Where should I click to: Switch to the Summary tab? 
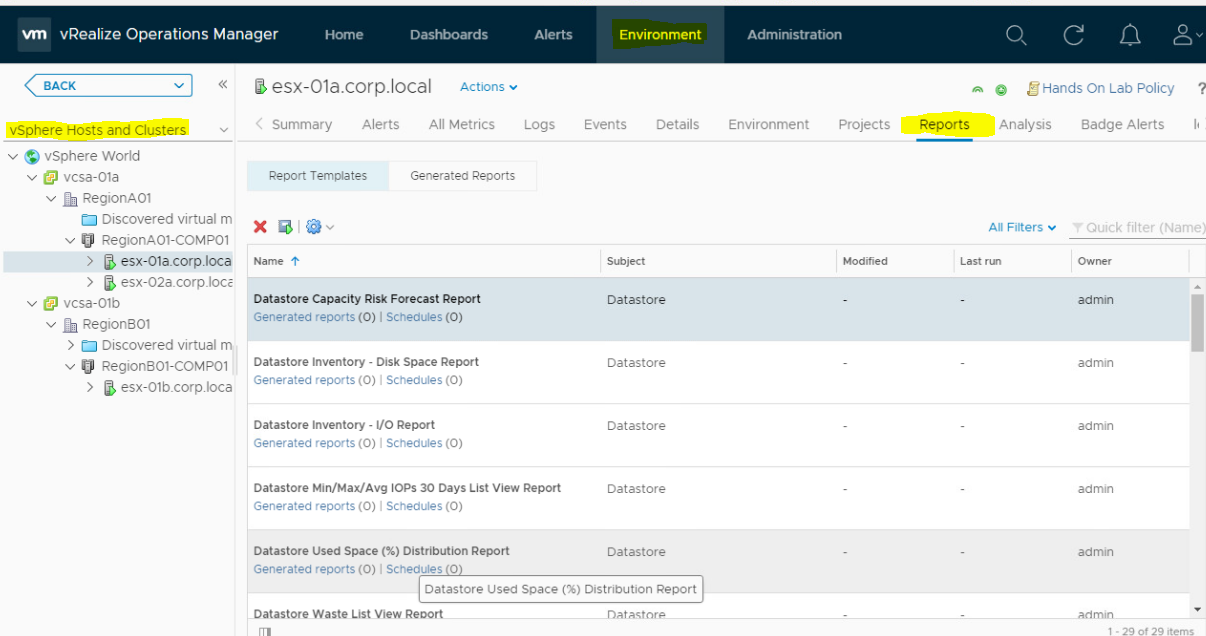point(301,124)
